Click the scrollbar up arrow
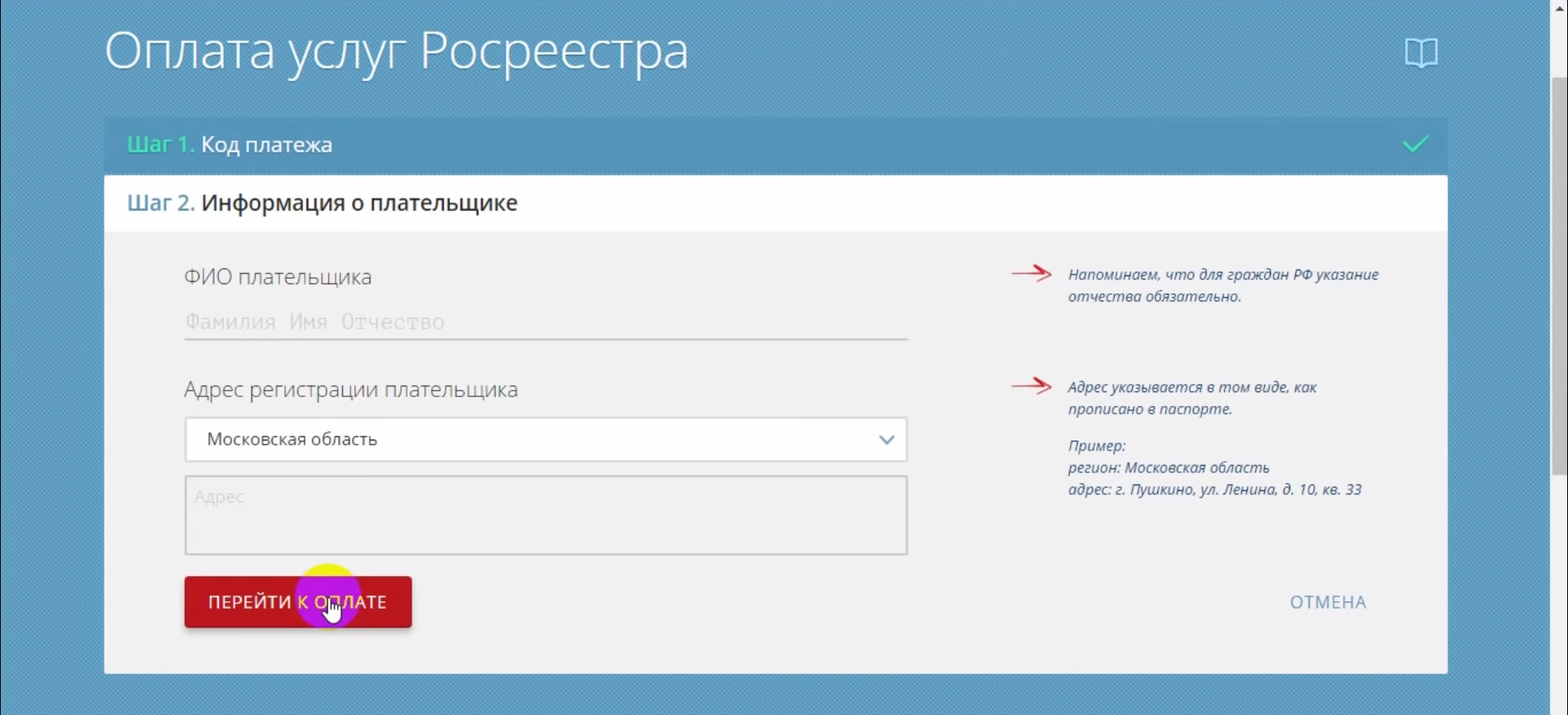1568x715 pixels. (1559, 7)
